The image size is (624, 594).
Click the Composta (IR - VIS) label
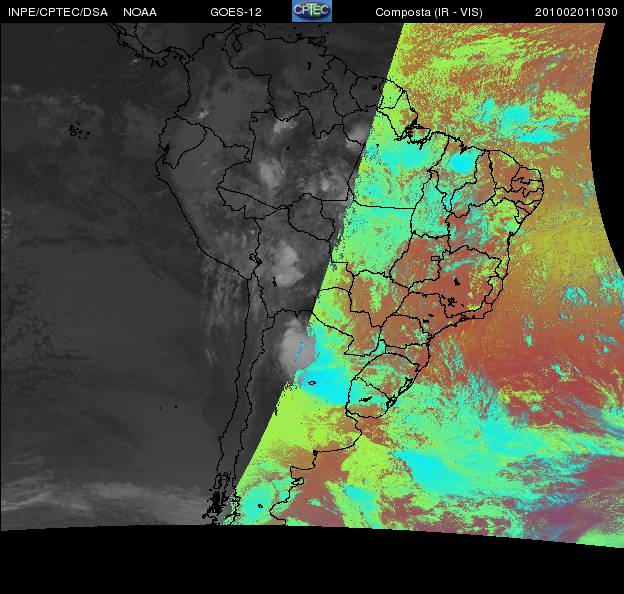pos(429,12)
